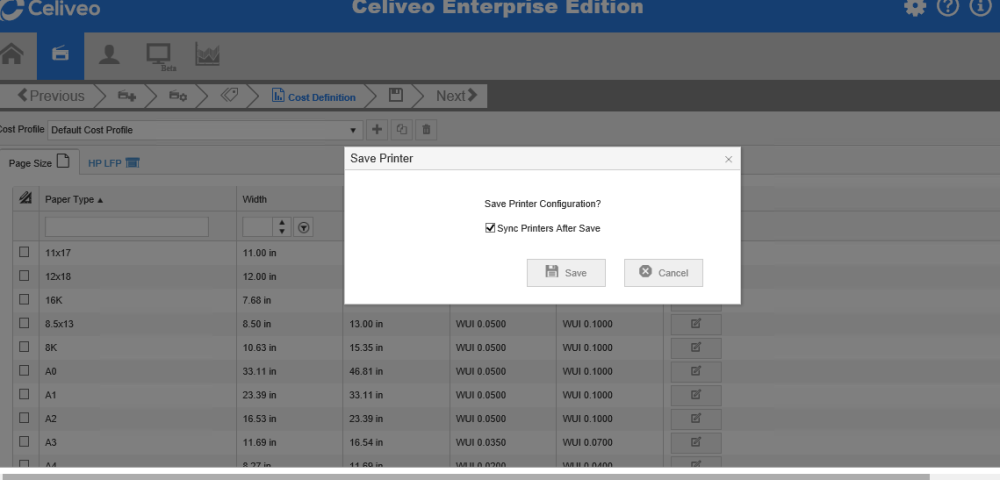Open the Width column filter icon
The width and height of the screenshot is (1000, 480).
(304, 227)
